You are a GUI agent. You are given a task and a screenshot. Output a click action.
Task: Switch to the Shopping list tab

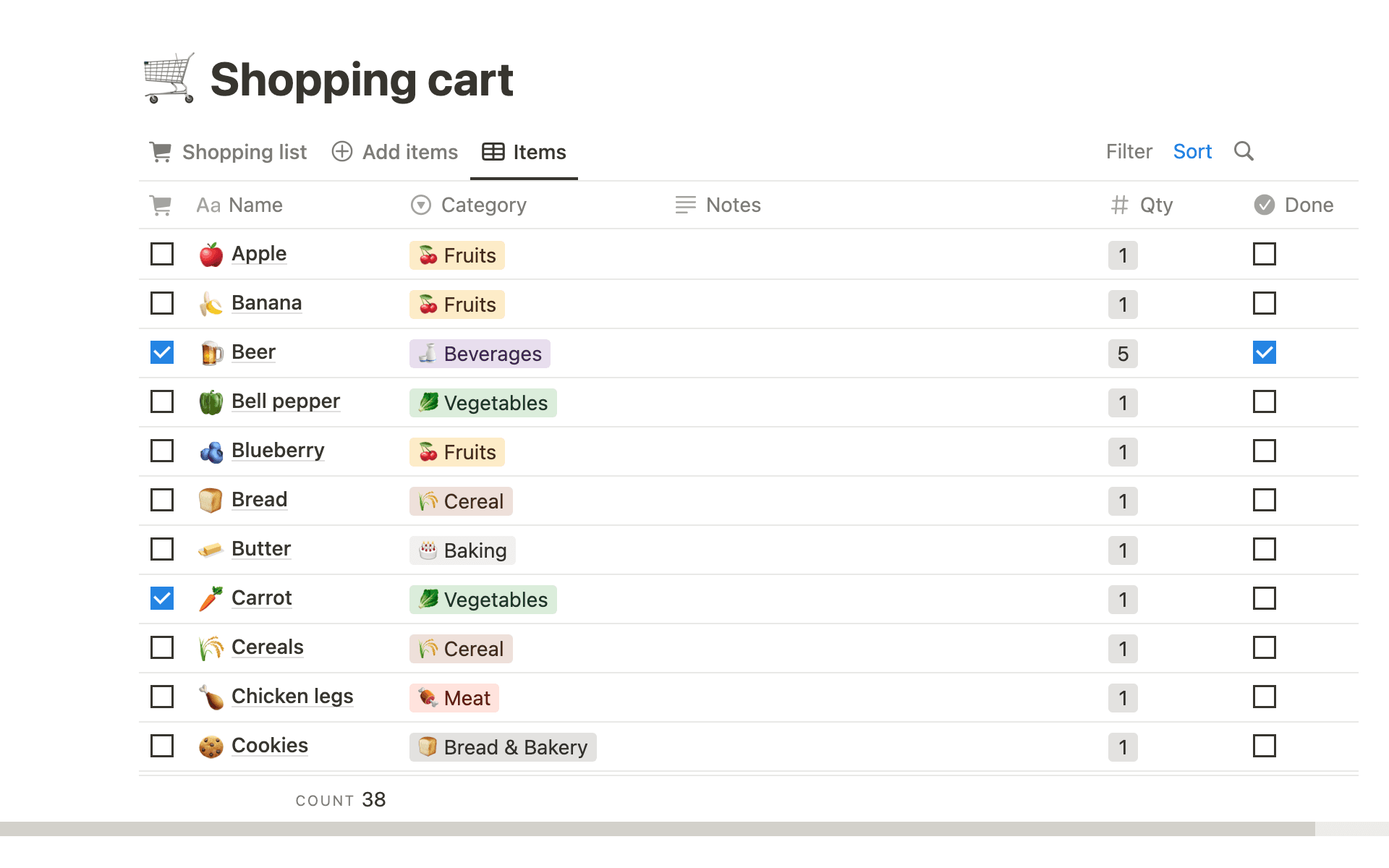coord(245,152)
